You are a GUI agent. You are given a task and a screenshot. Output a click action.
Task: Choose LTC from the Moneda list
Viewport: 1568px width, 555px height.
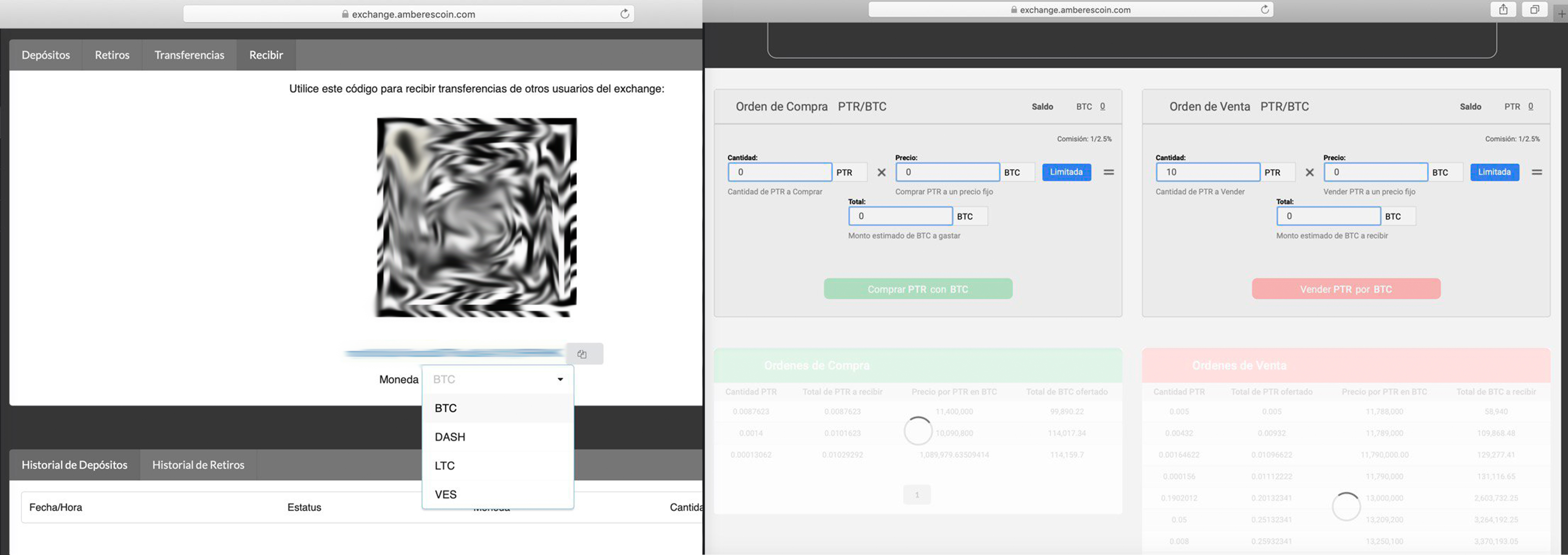click(498, 466)
